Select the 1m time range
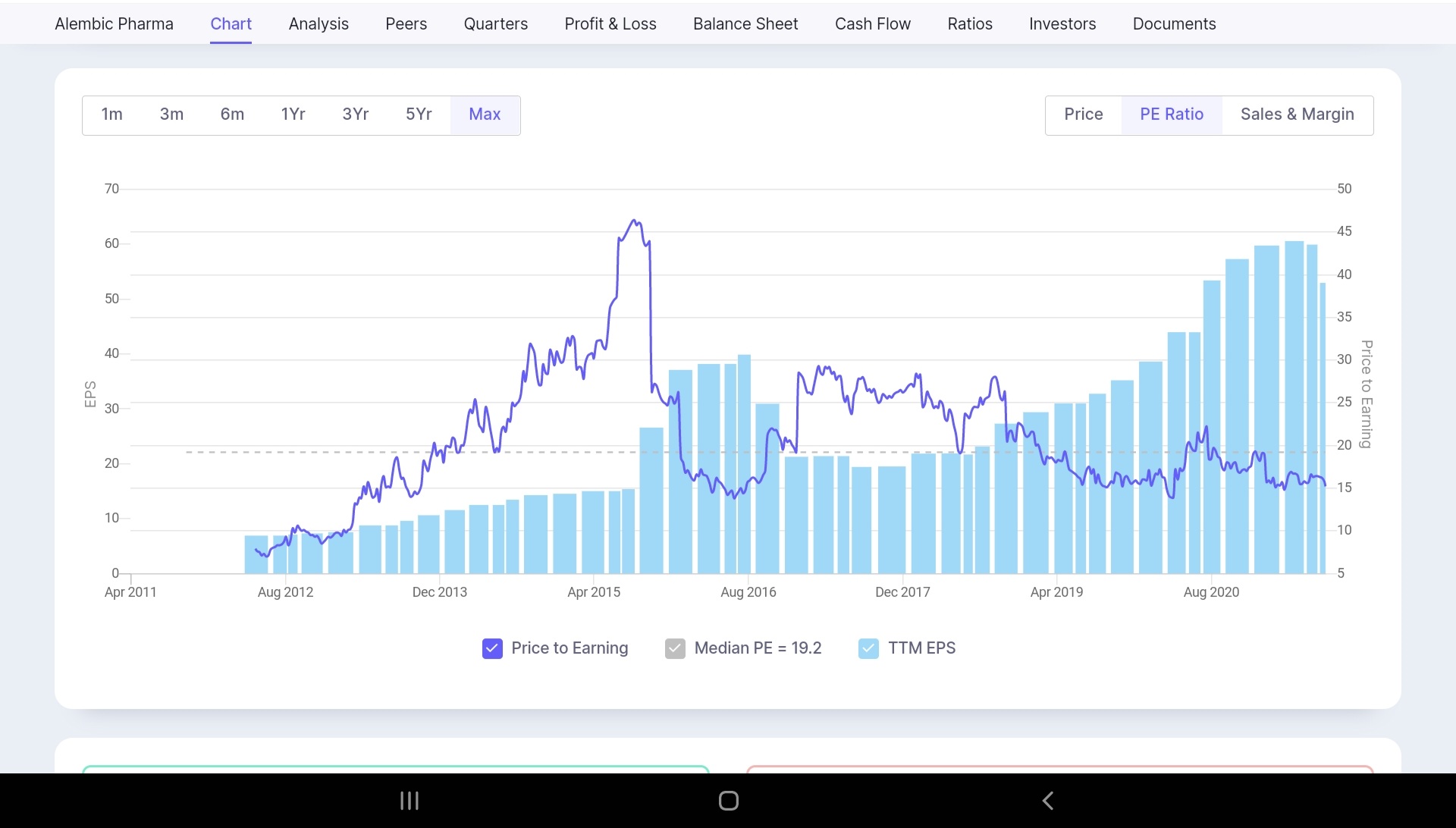The height and width of the screenshot is (828, 1456). tap(112, 114)
